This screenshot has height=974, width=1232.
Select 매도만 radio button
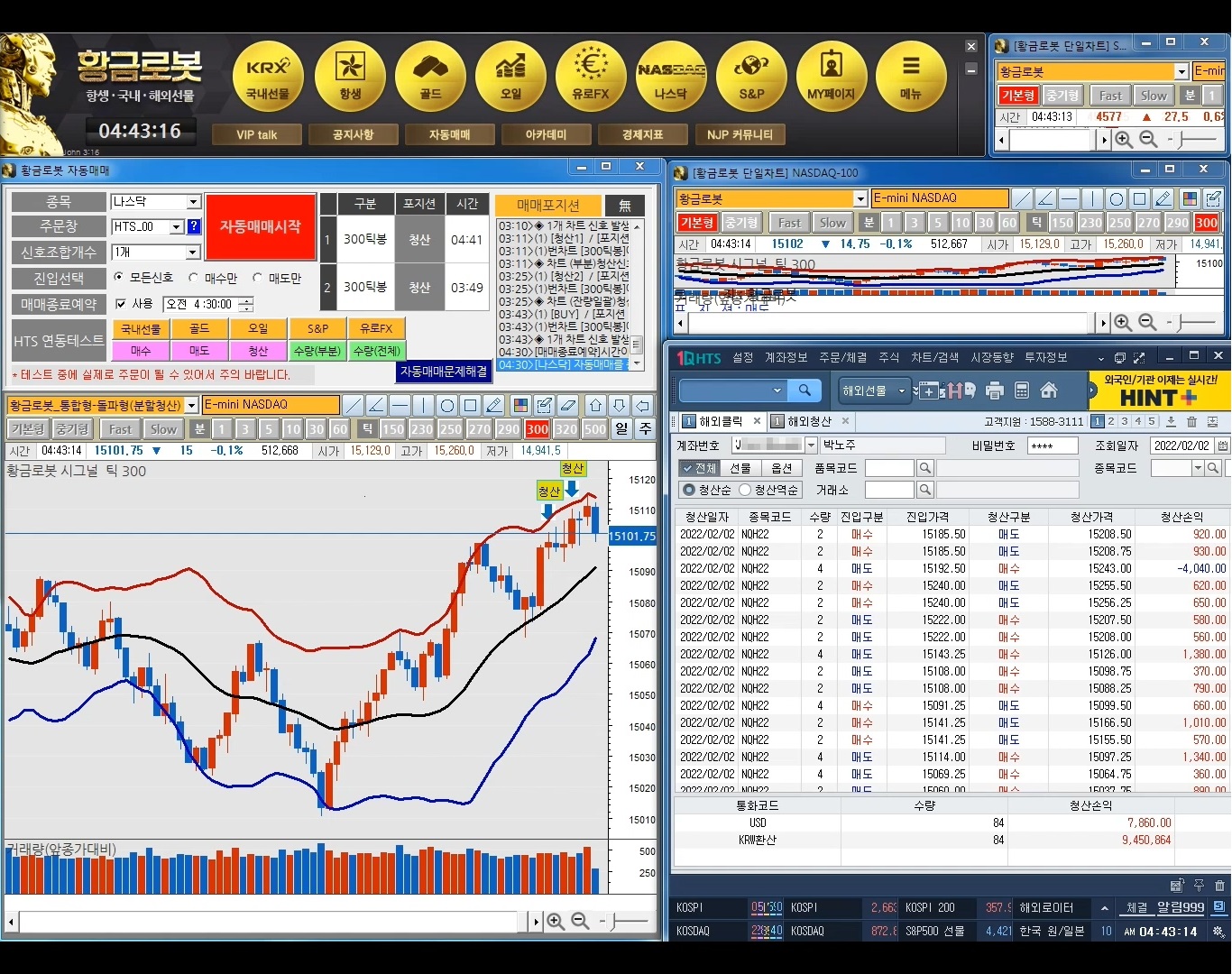(x=258, y=278)
